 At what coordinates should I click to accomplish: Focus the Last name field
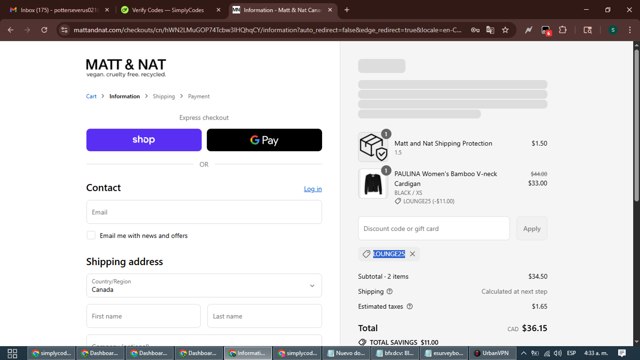264,316
